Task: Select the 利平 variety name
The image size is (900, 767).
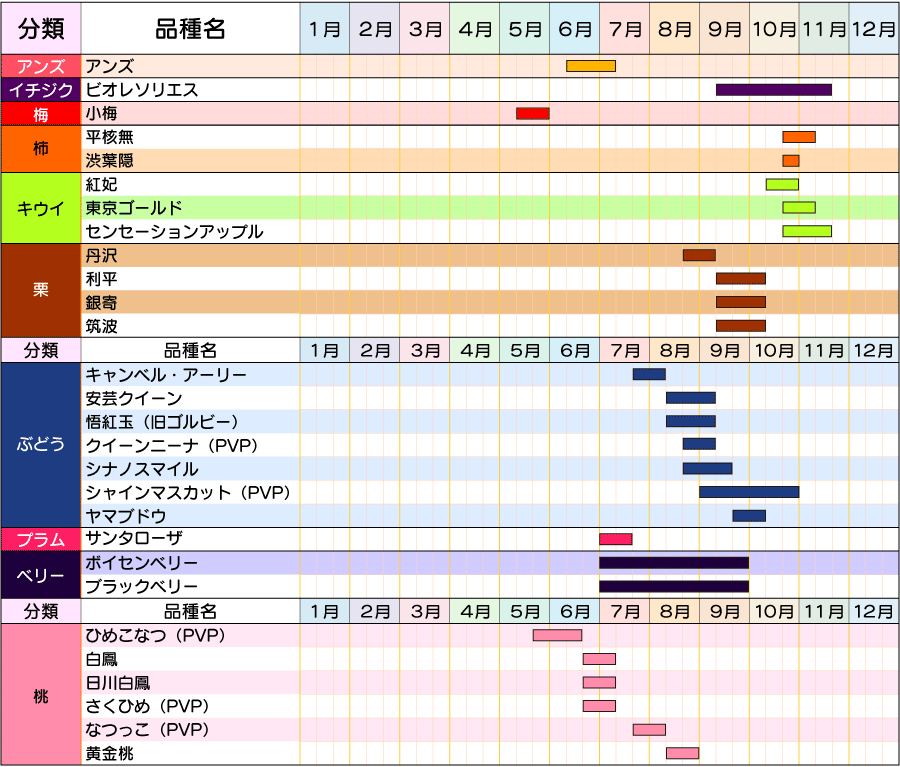Action: (x=101, y=278)
